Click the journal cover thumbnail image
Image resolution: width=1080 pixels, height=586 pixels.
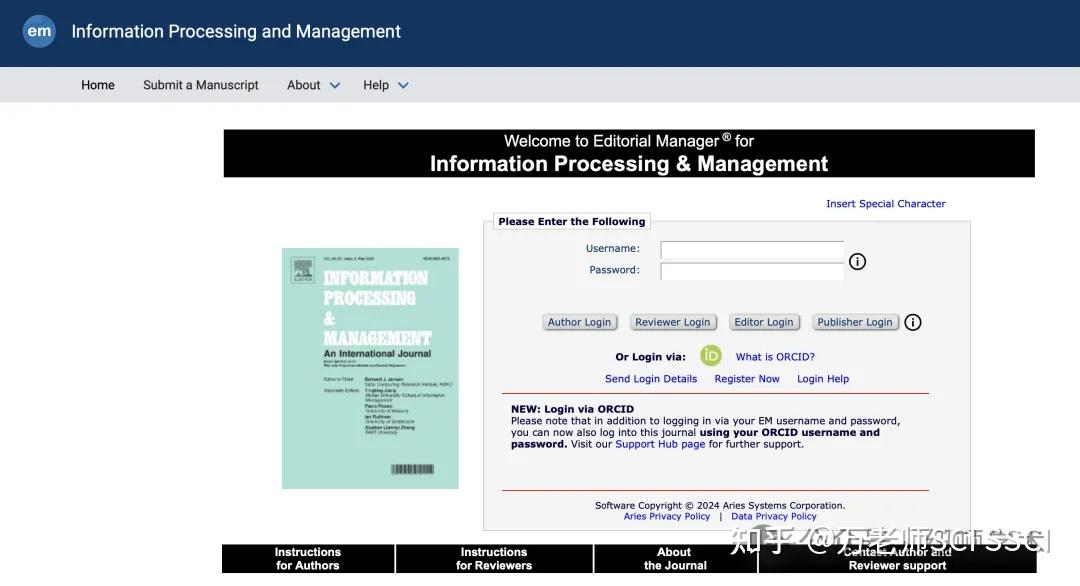tap(369, 369)
